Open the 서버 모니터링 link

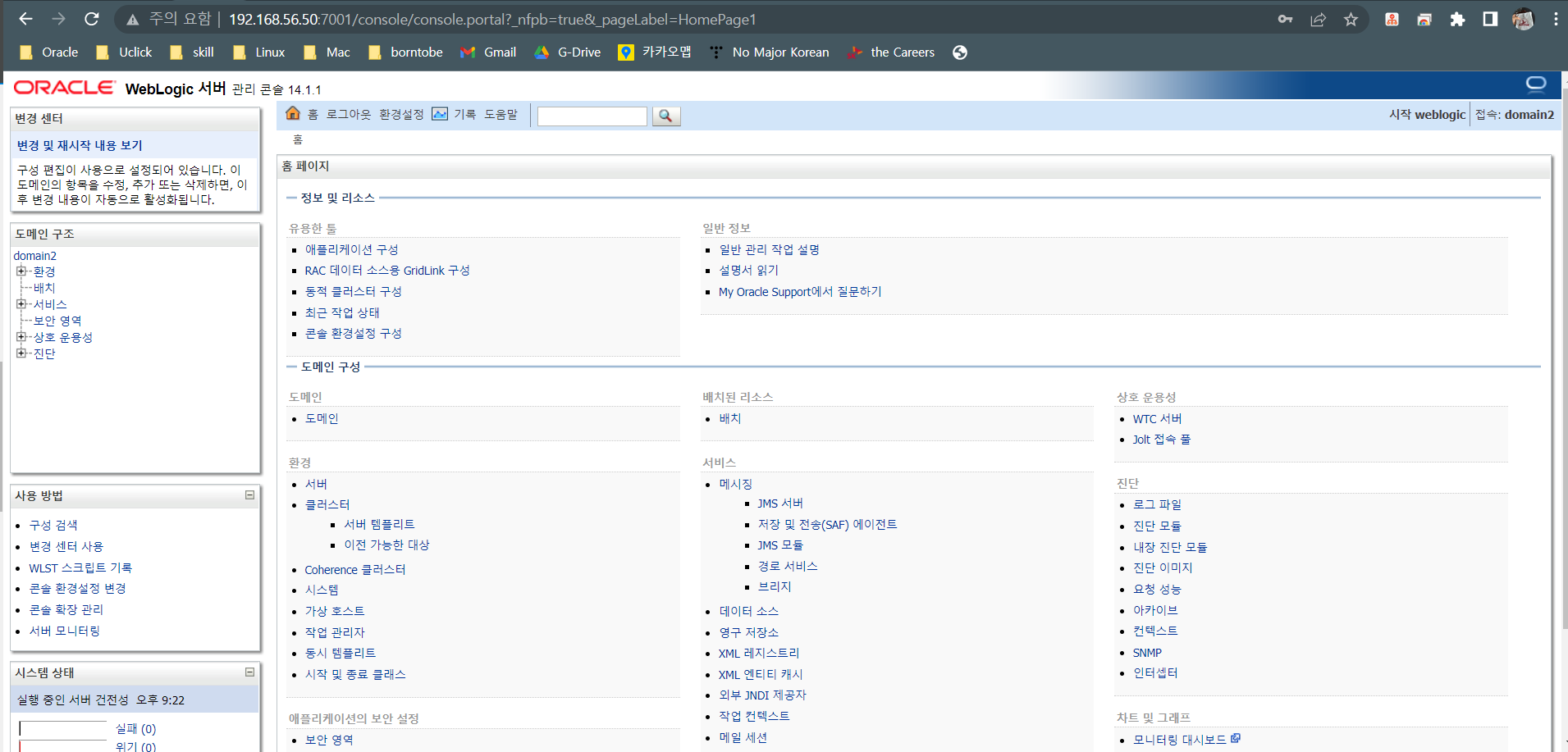pyautogui.click(x=65, y=631)
